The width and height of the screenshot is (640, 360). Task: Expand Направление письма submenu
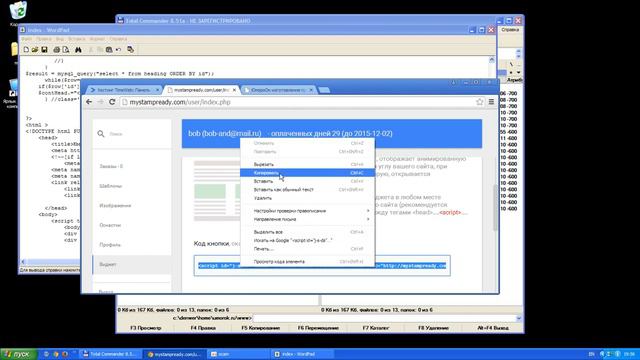tap(307, 219)
